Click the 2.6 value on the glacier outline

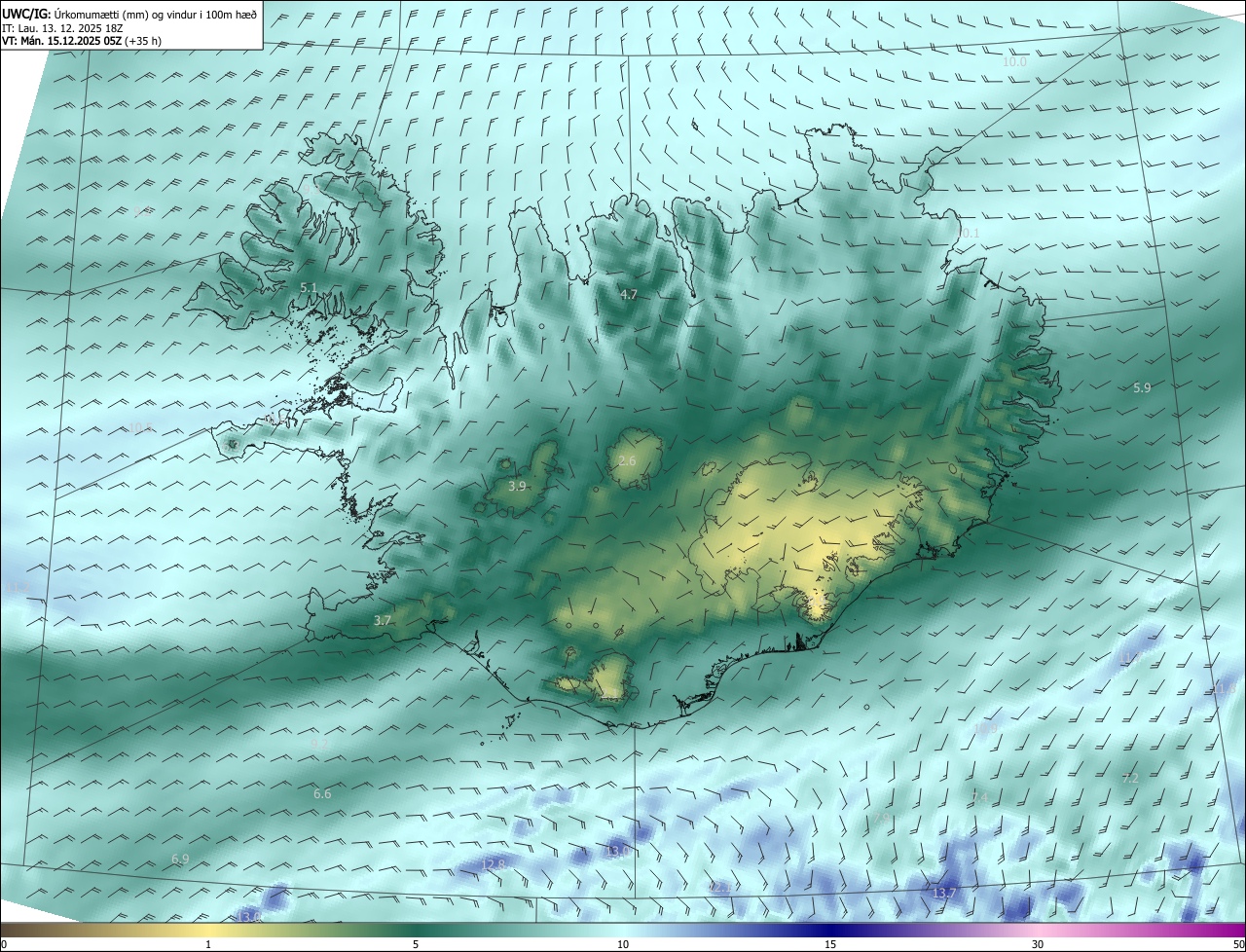point(627,460)
